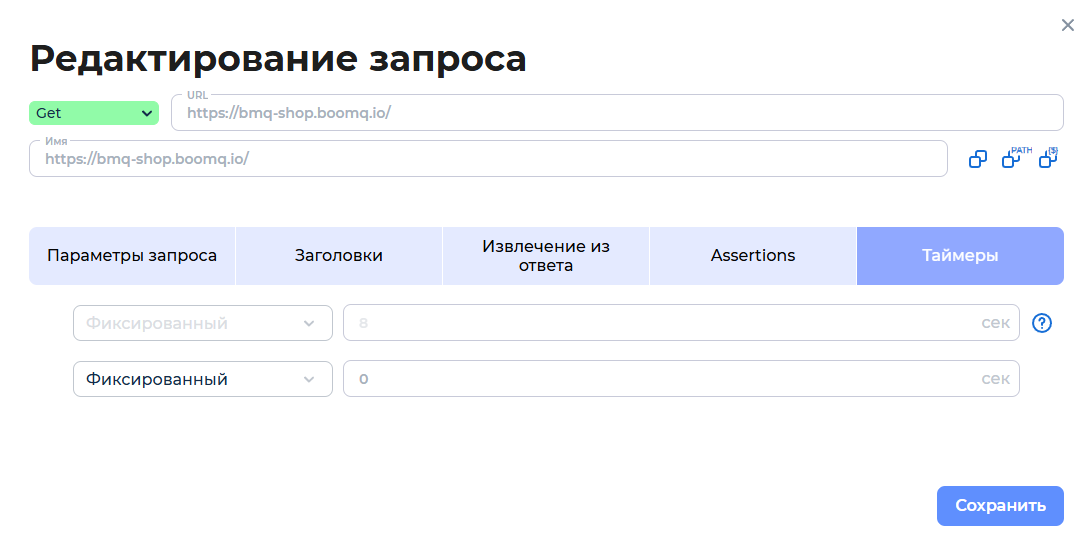Click the plain copy request icon

point(978,160)
